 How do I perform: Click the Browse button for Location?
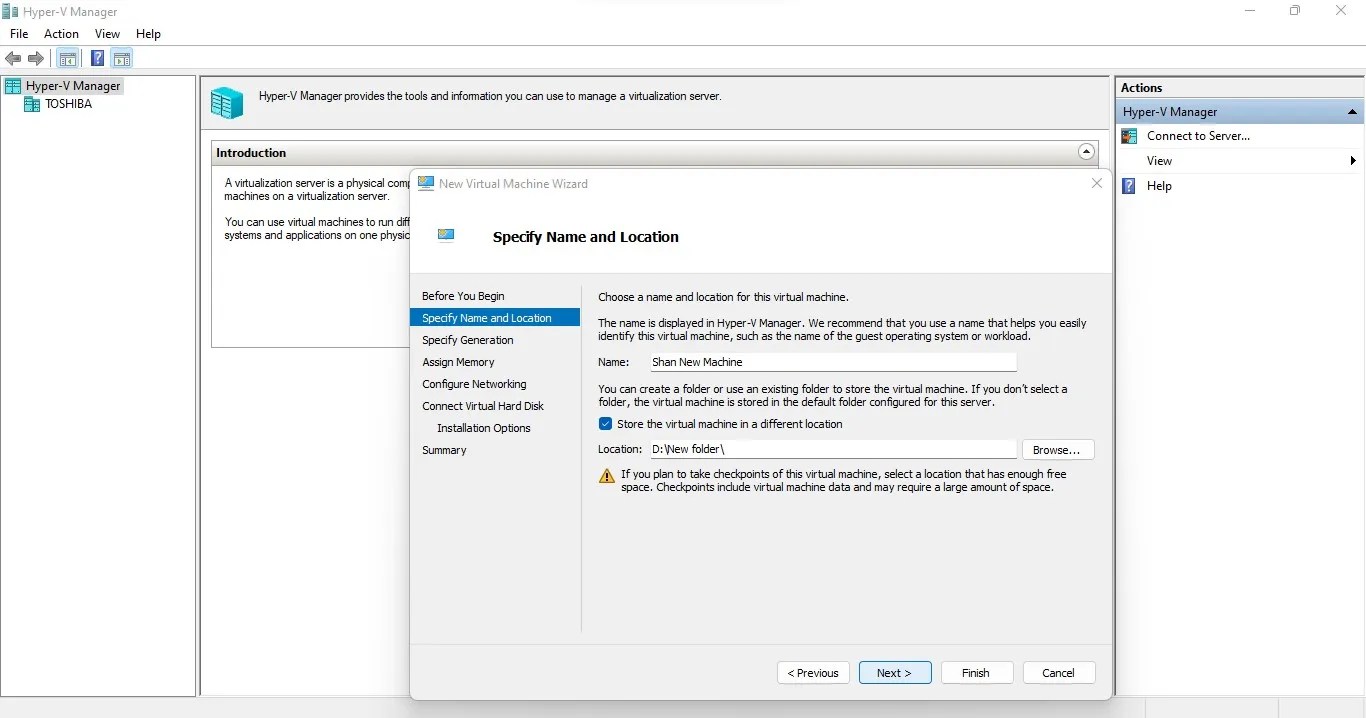coord(1057,449)
